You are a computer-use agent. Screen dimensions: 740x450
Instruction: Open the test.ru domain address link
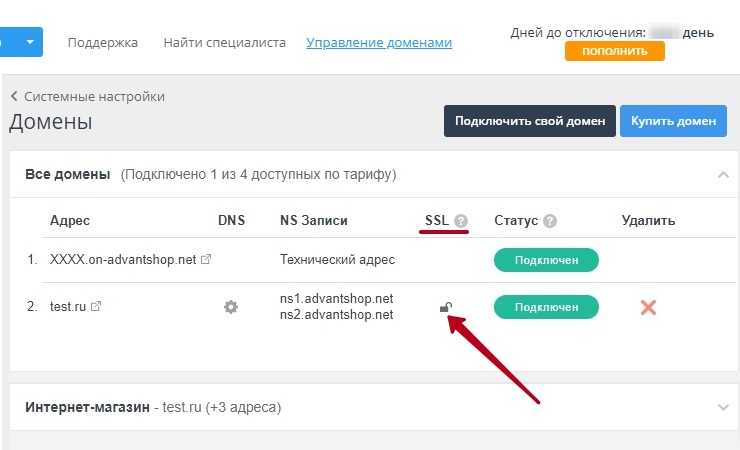pyautogui.click(x=68, y=307)
